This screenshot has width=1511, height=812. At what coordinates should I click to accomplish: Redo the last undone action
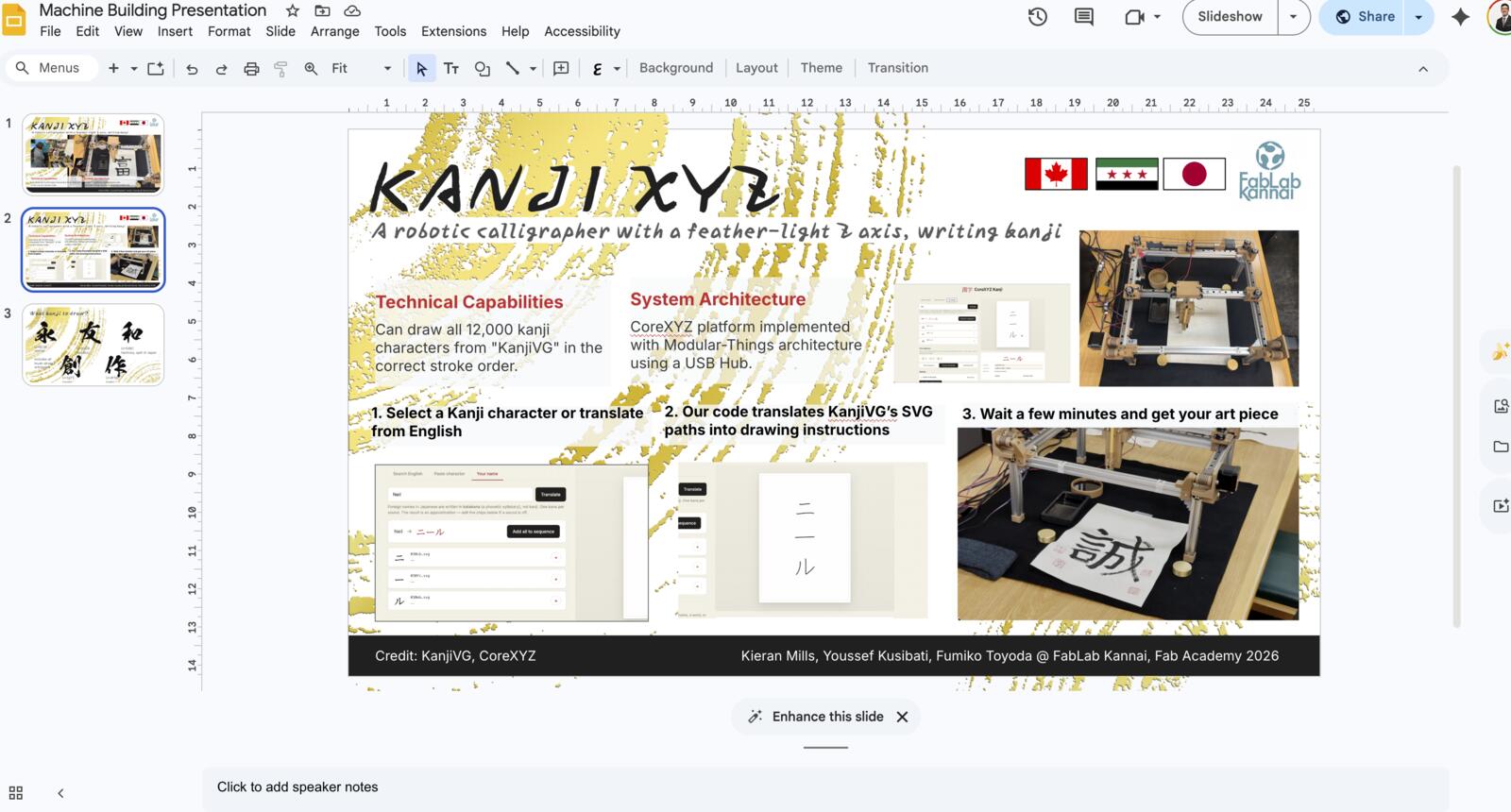[221, 68]
